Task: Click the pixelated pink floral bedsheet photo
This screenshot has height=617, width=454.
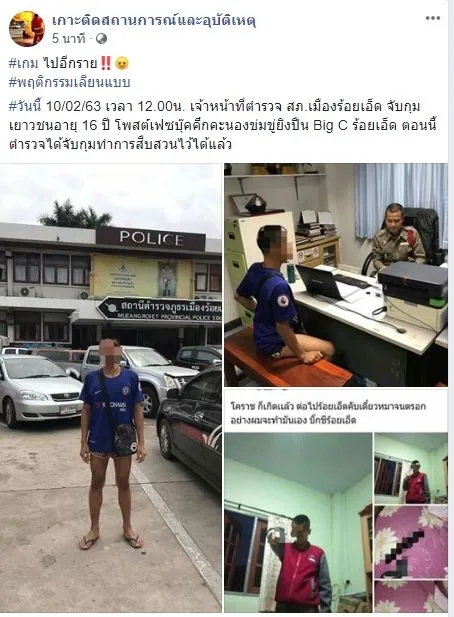Action: coord(411,542)
